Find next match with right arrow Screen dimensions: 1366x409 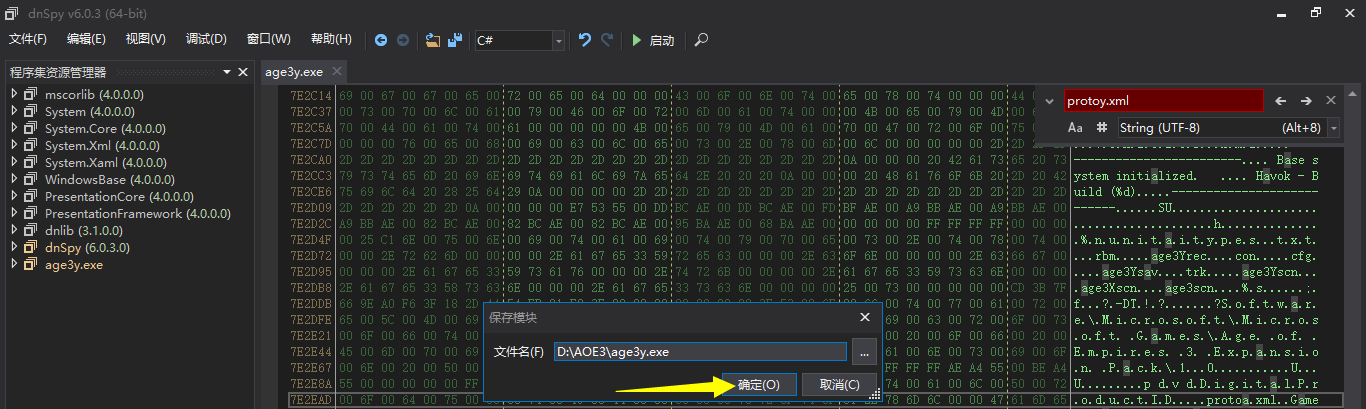1306,101
